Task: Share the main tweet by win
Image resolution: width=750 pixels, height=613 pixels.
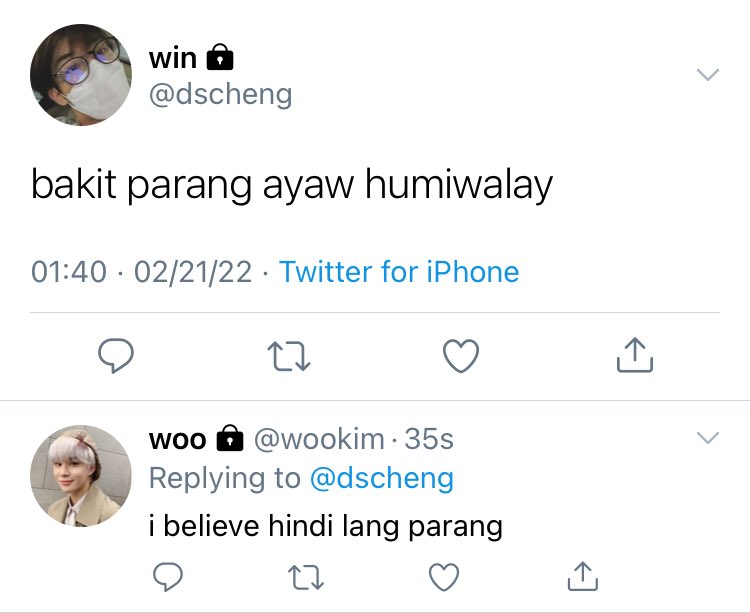Action: (635, 355)
